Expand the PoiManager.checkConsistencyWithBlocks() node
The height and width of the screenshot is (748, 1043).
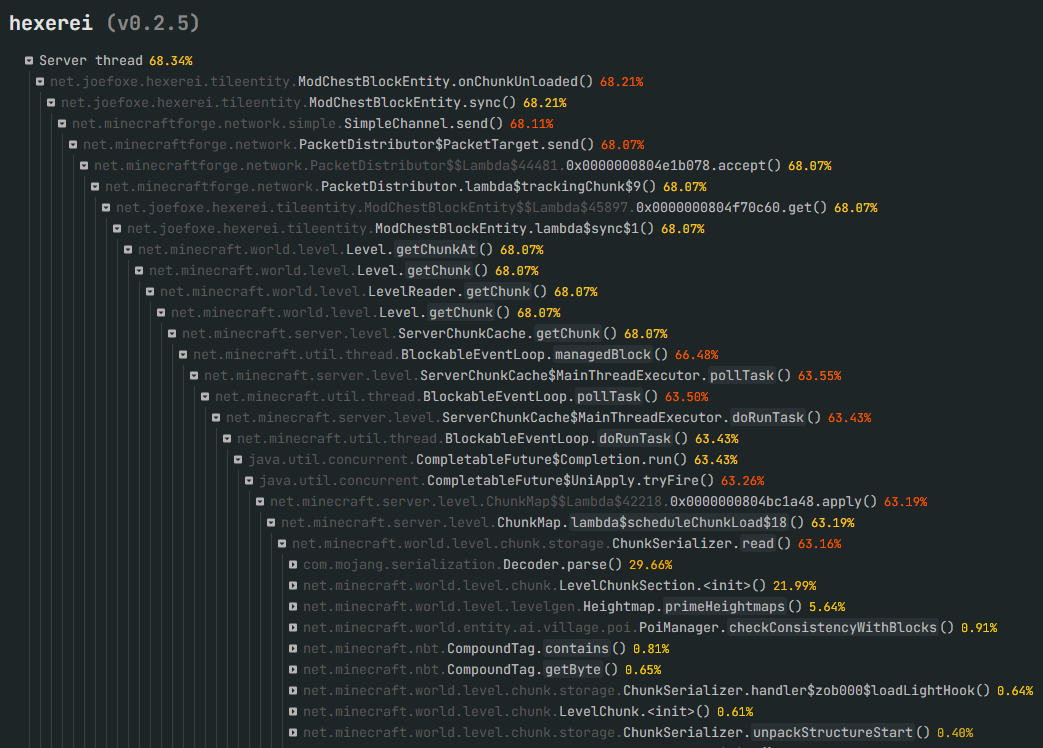(x=293, y=628)
